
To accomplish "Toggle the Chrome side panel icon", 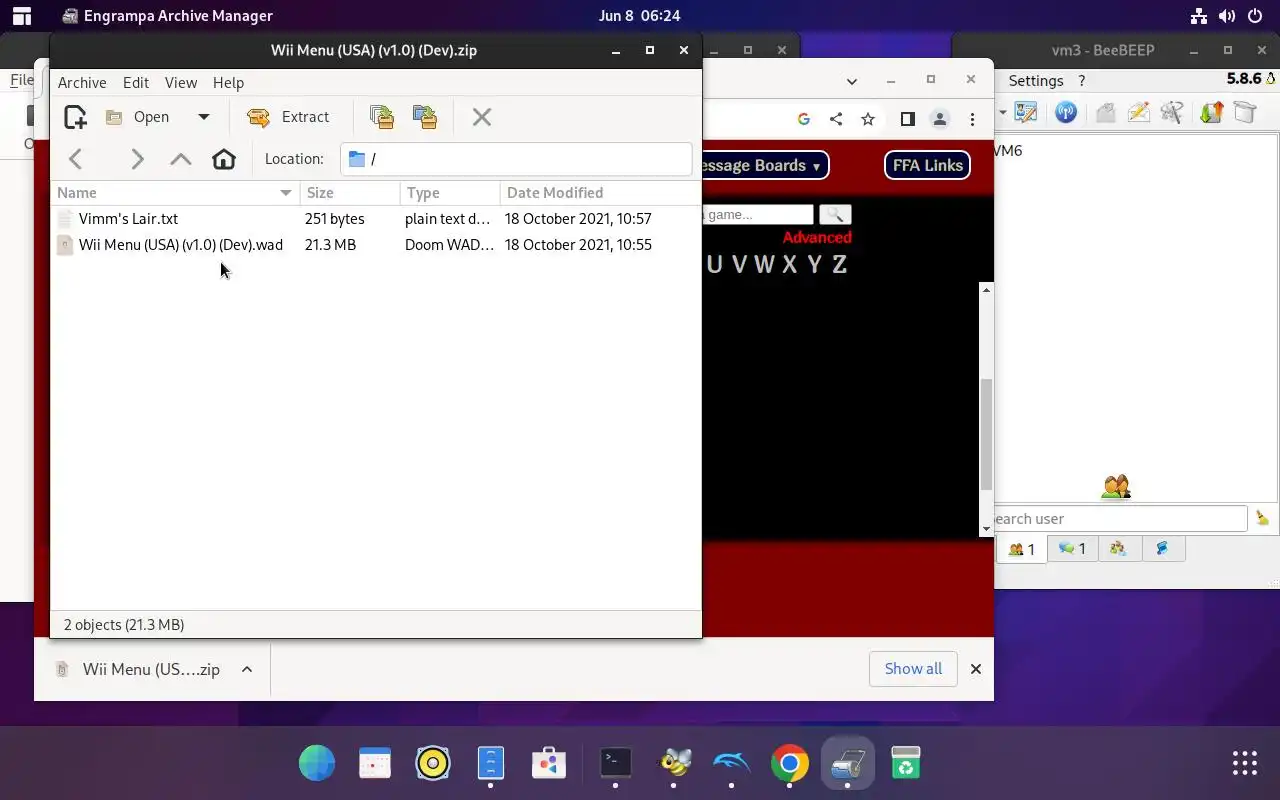I will coord(908,119).
